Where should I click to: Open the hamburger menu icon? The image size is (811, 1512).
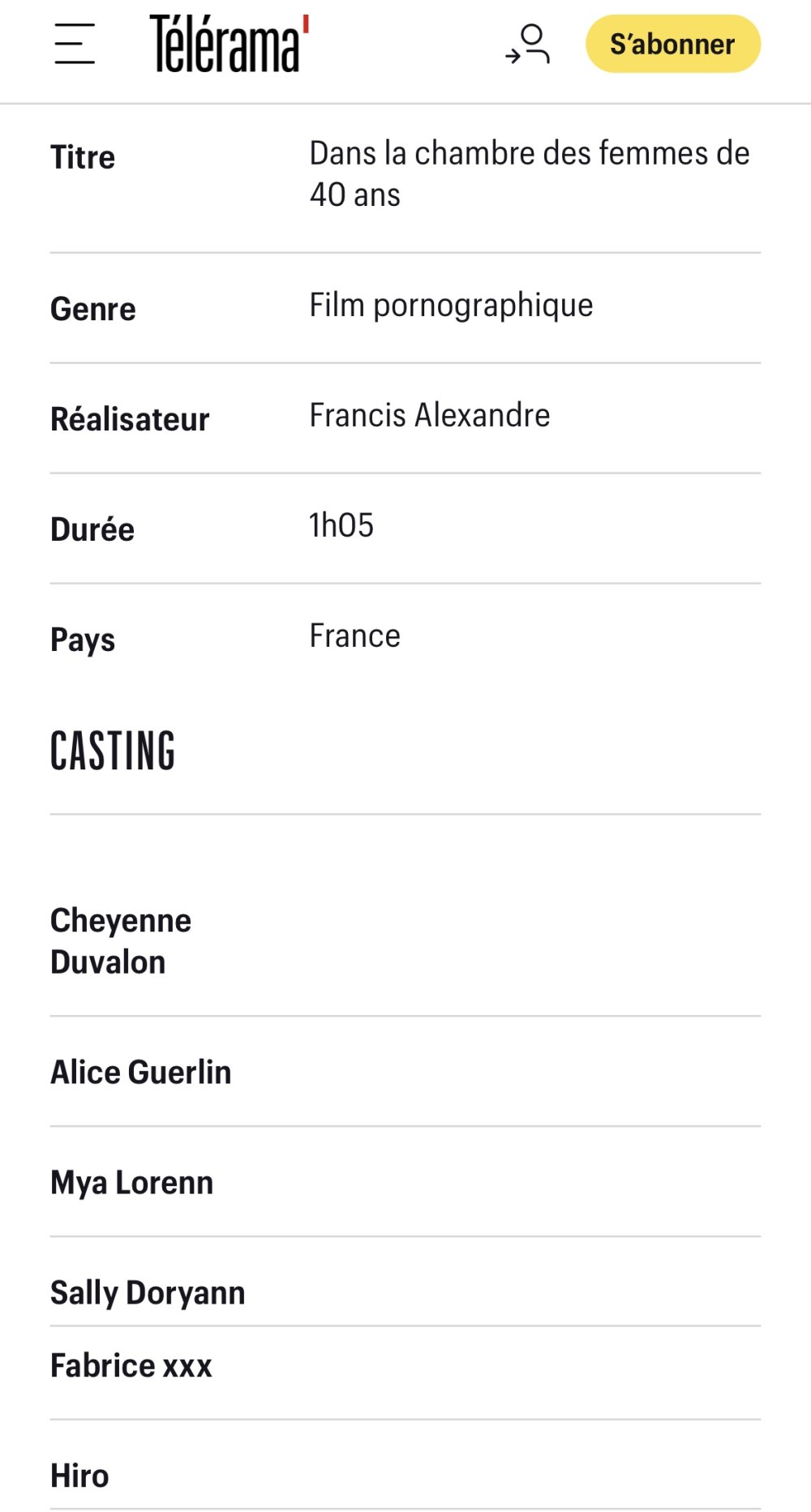75,44
